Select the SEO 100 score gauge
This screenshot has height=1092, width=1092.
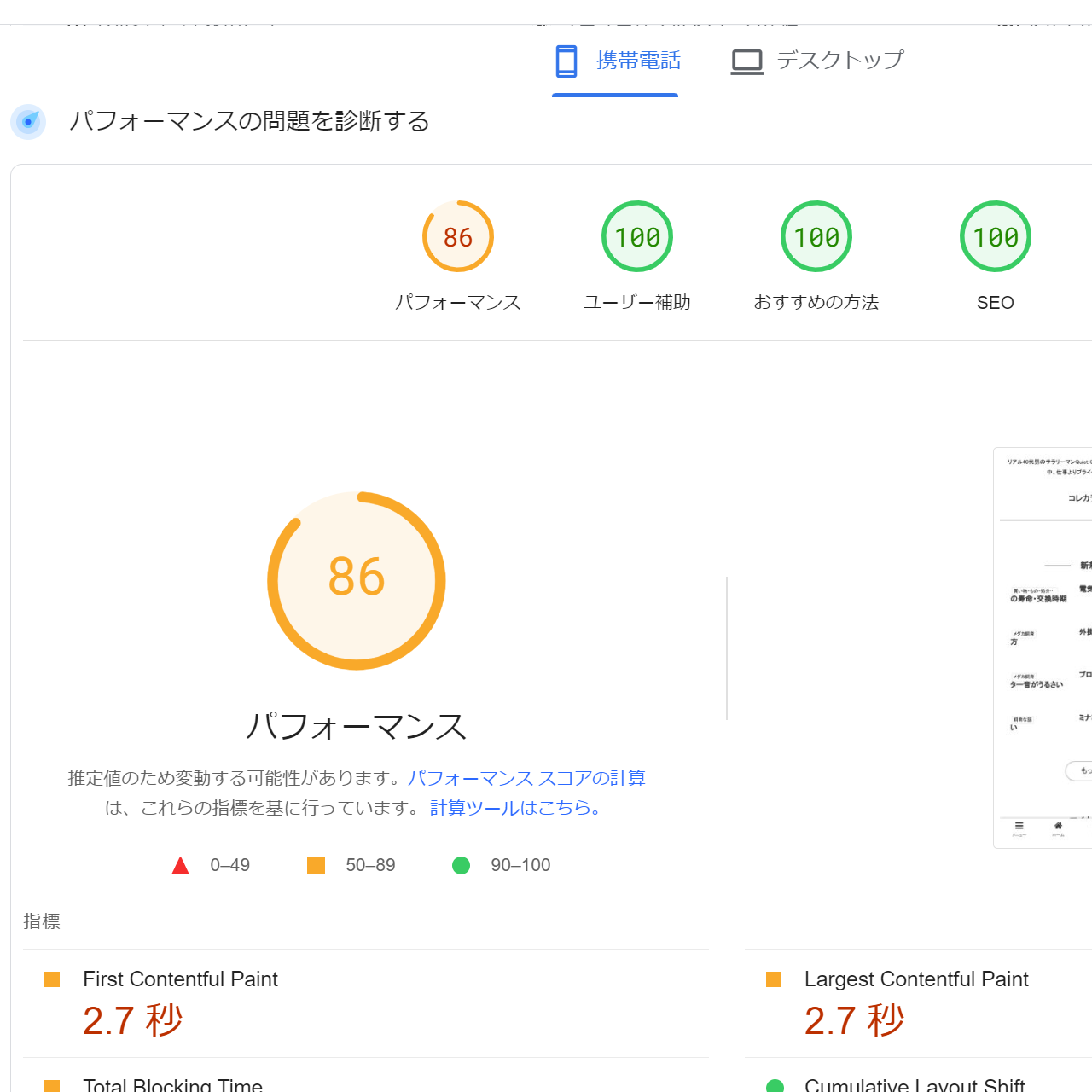point(996,236)
